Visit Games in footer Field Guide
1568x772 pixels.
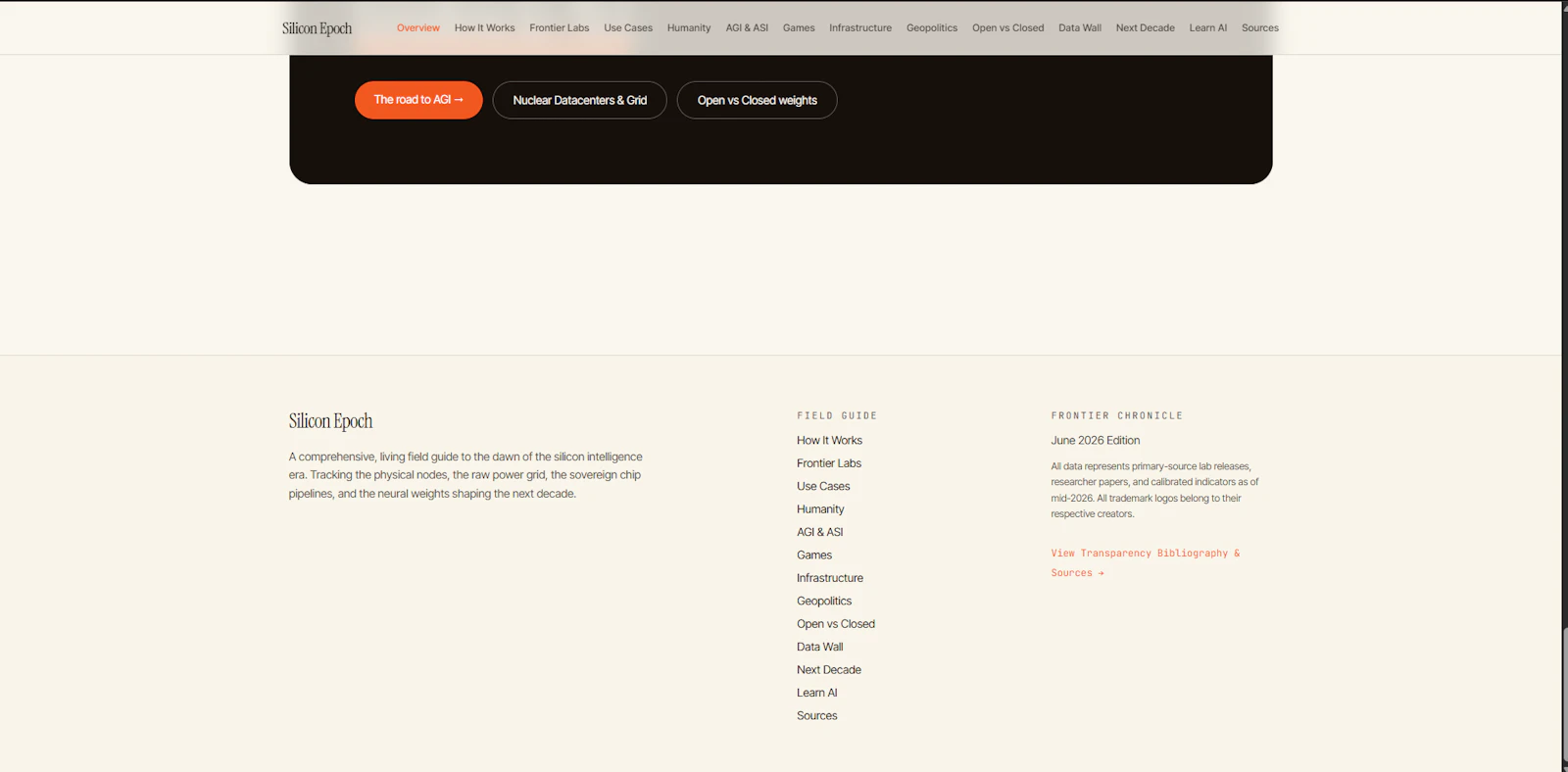[814, 555]
